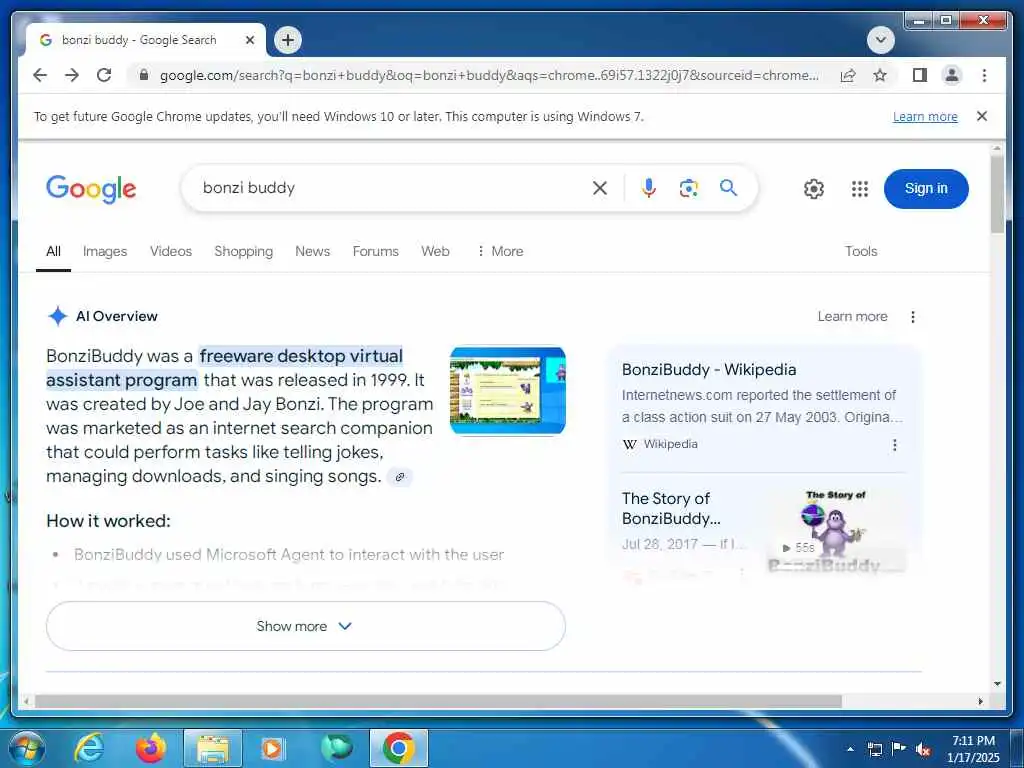Screen dimensions: 1024x768
Task: Open the Chrome side panel icon
Action: coord(920,75)
